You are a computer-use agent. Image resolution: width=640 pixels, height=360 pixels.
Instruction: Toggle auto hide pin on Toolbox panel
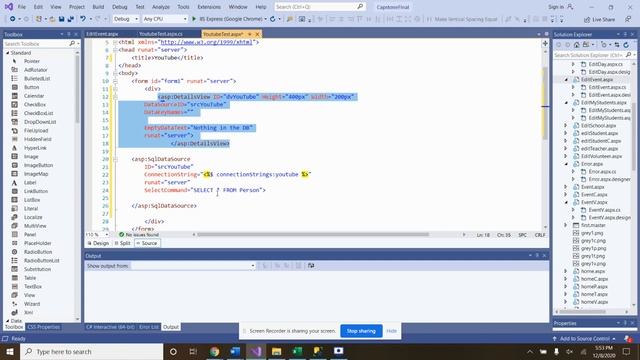(69, 34)
